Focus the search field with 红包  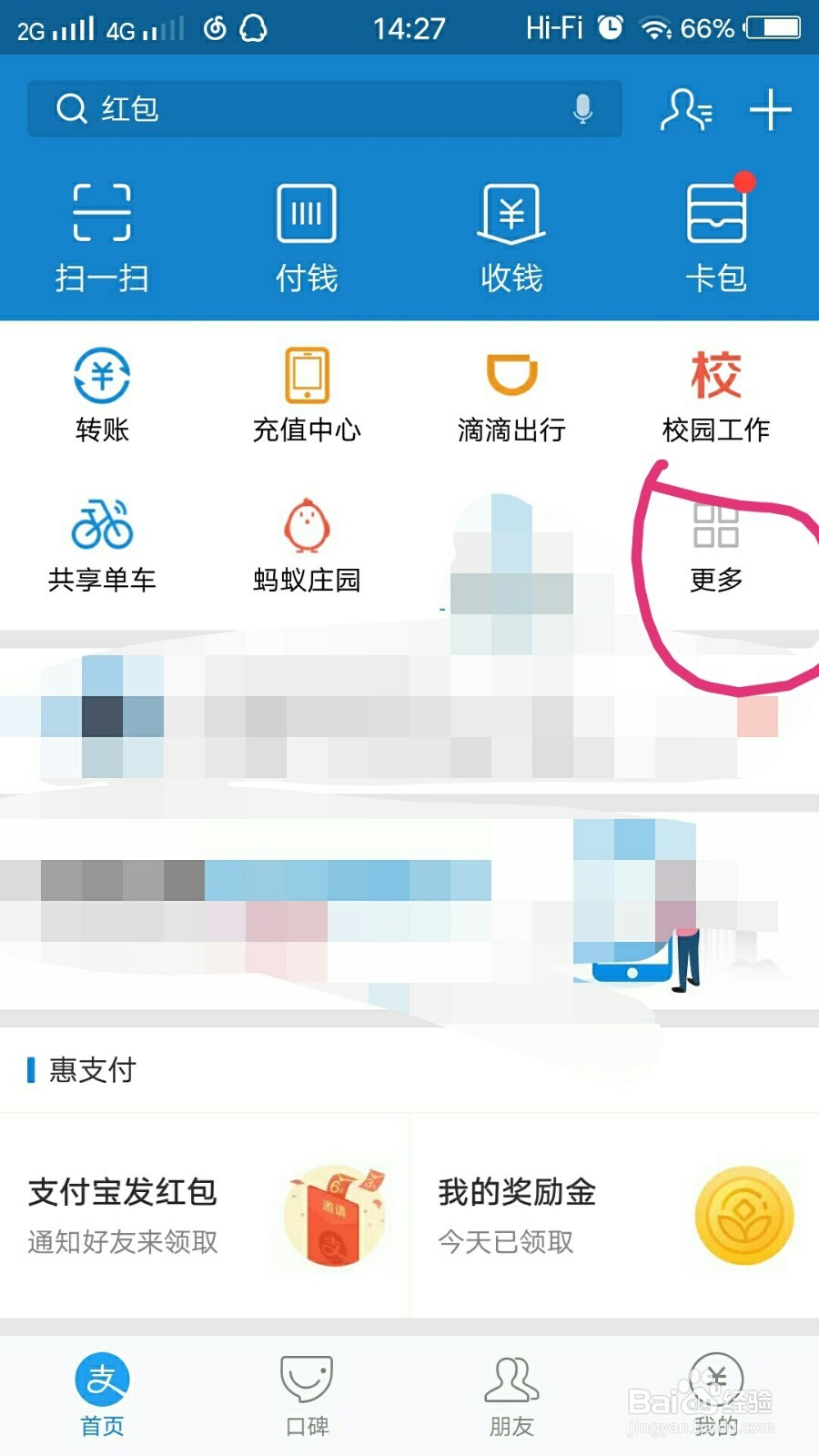[325, 109]
